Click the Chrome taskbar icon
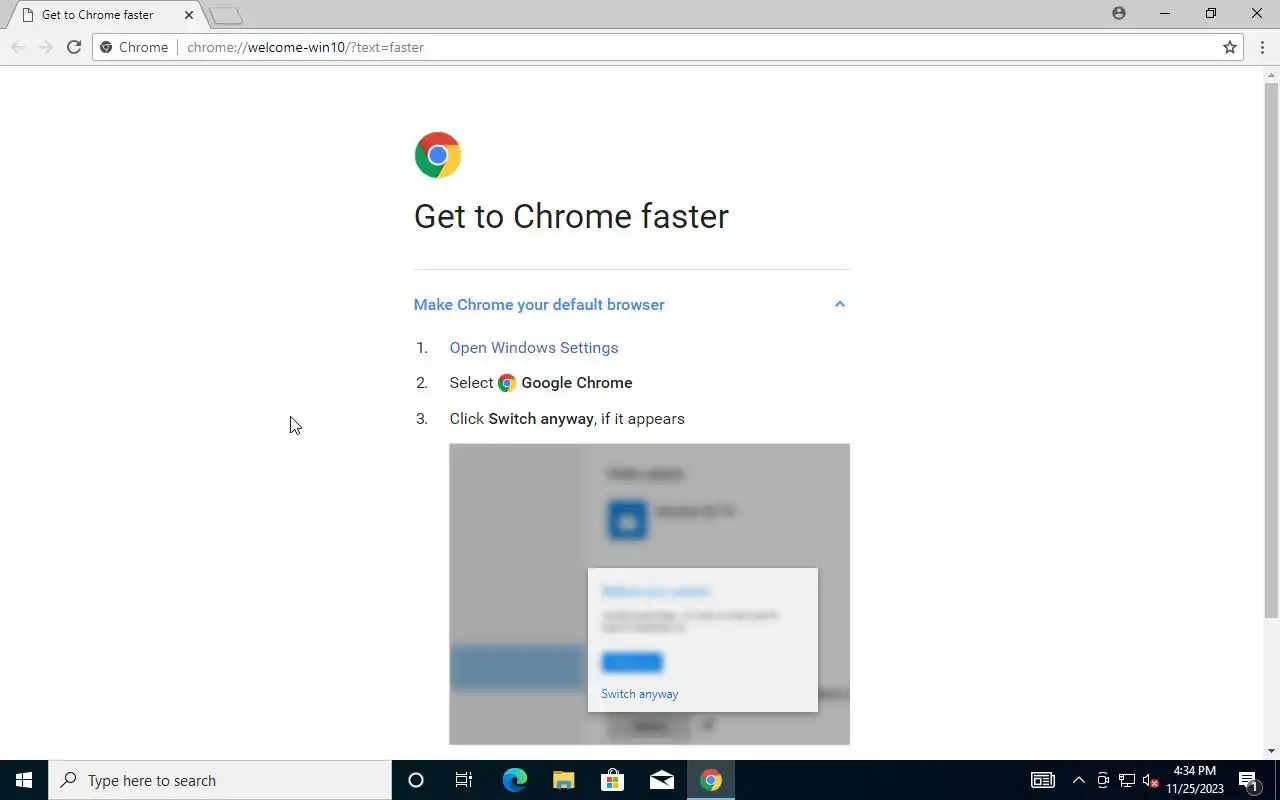The image size is (1280, 800). tap(711, 780)
